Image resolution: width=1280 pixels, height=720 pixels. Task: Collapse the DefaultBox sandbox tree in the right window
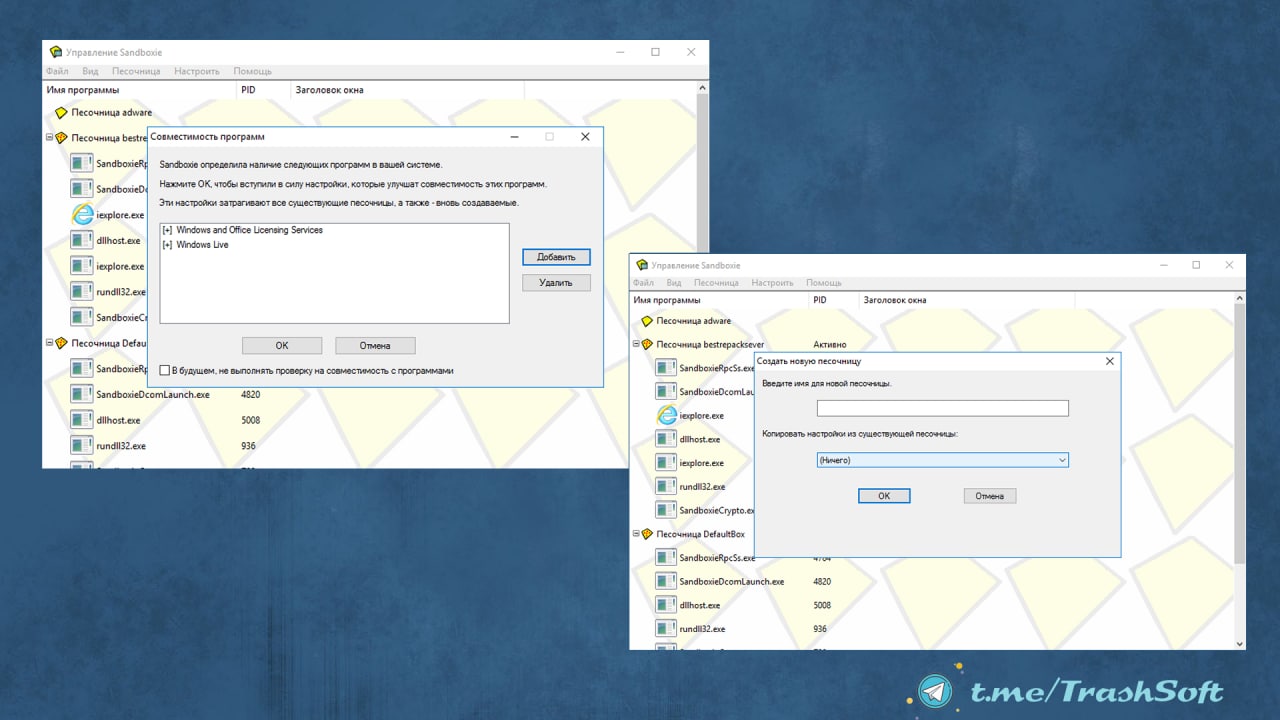click(x=636, y=534)
